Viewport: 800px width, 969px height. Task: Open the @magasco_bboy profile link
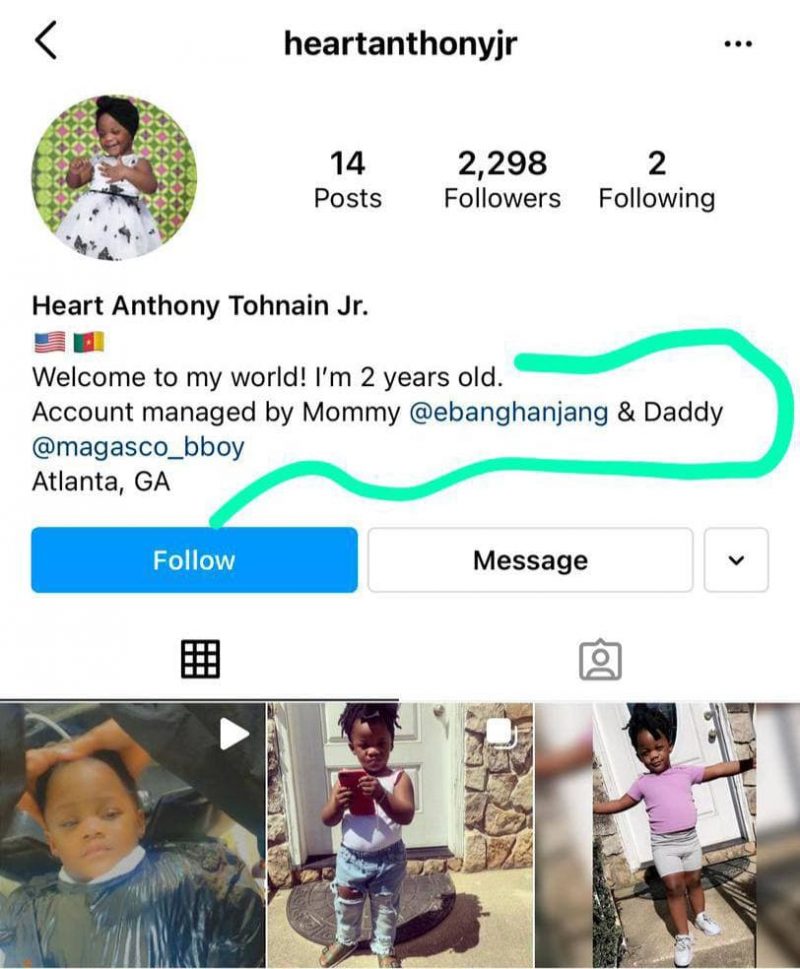[x=138, y=447]
